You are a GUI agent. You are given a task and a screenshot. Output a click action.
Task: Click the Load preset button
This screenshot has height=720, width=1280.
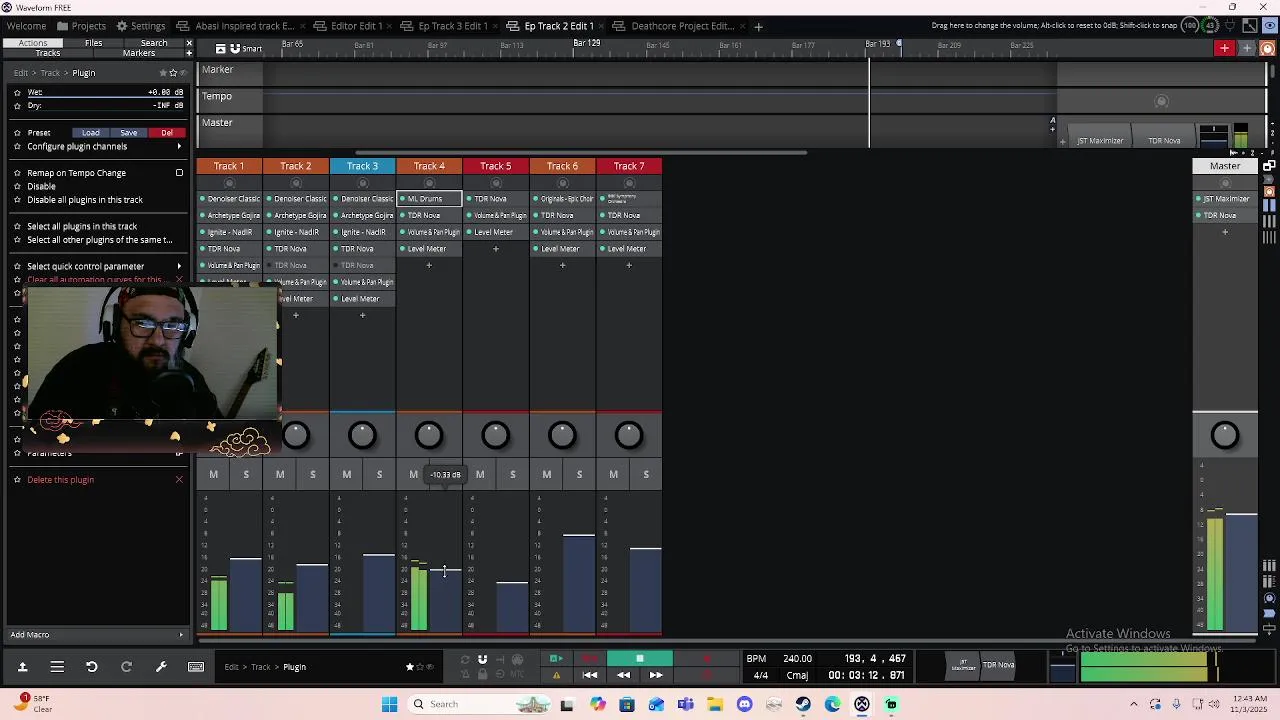[x=91, y=133]
